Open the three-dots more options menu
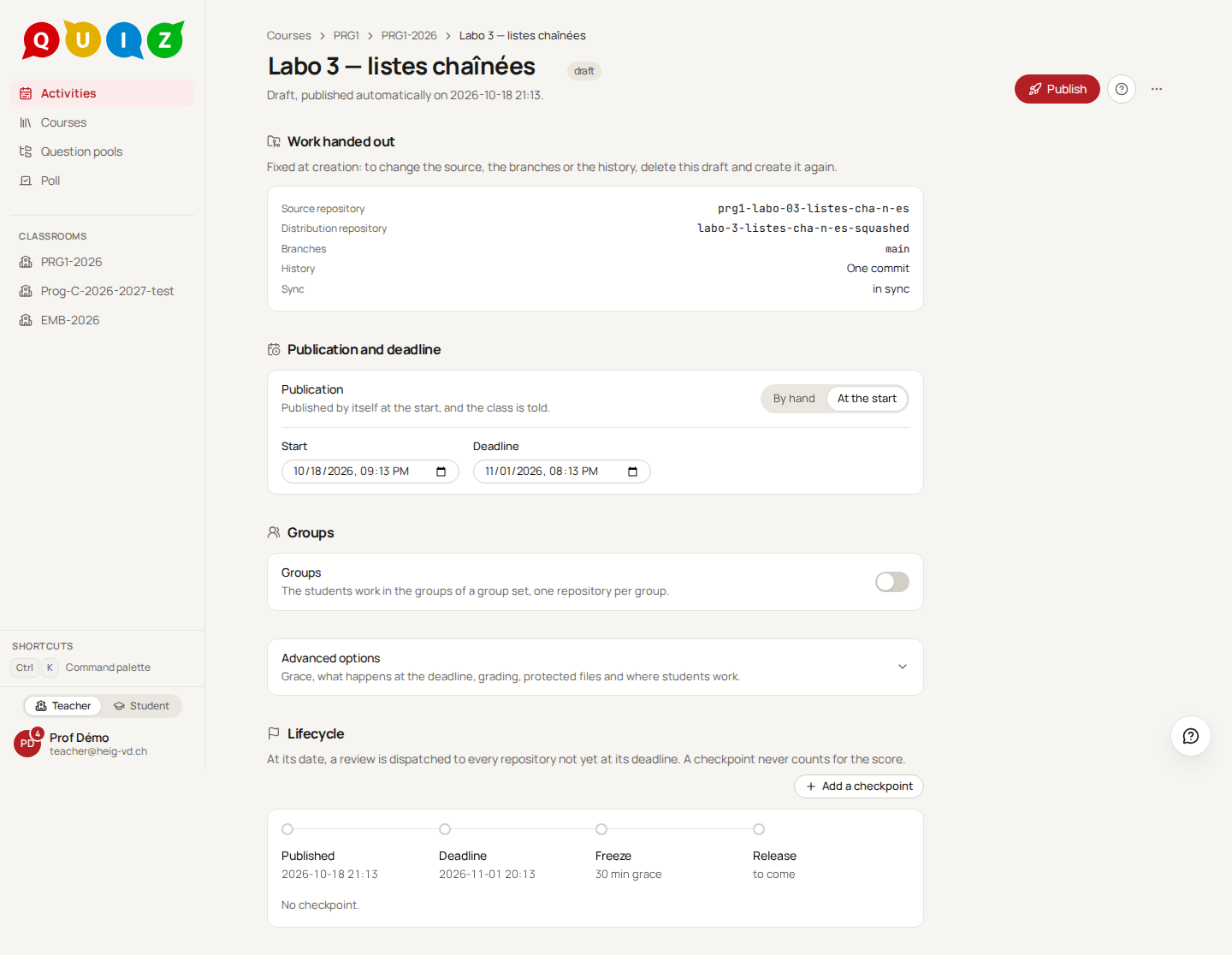The width and height of the screenshot is (1232, 955). point(1157,89)
